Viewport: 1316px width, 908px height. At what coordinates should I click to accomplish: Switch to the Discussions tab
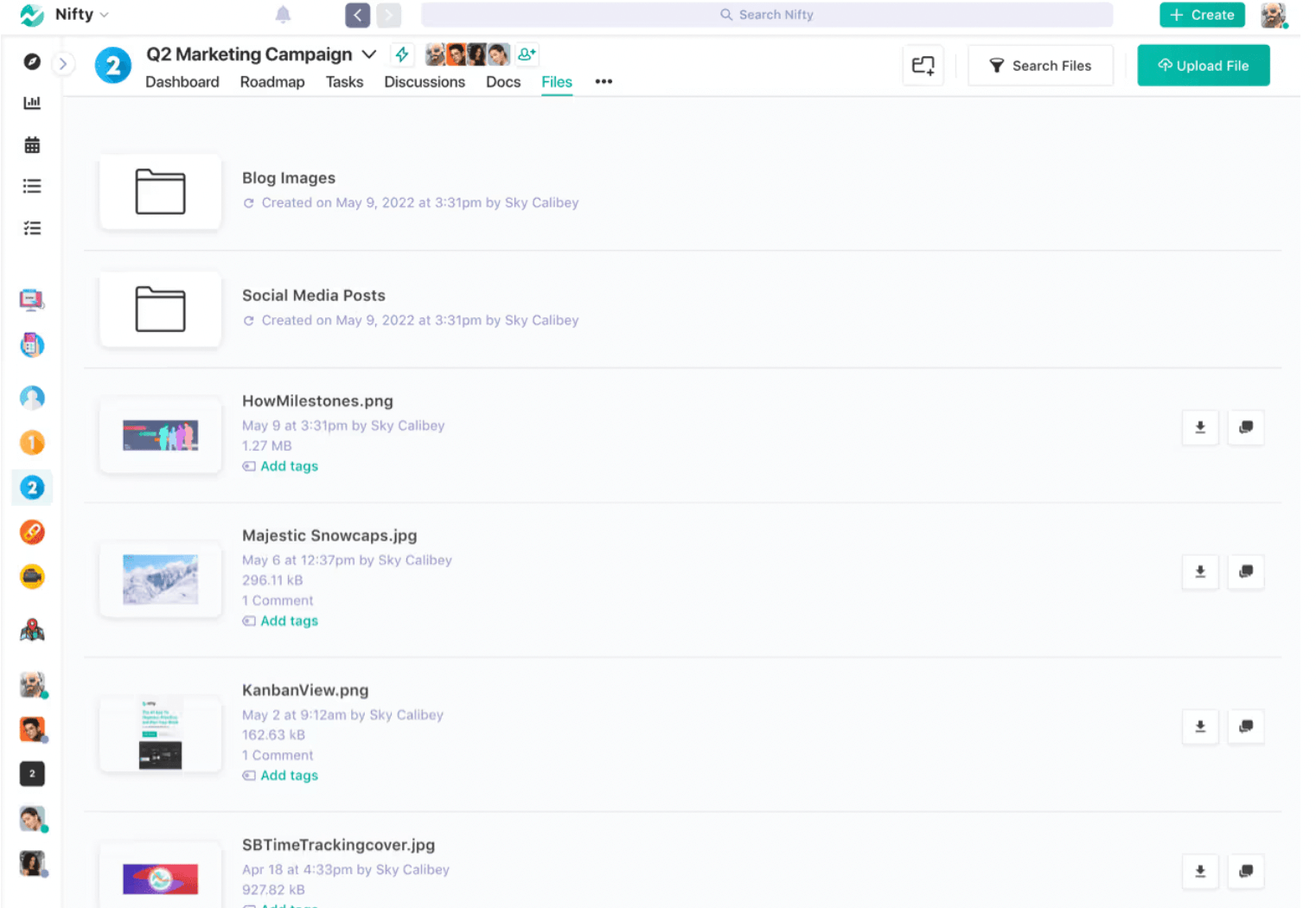pyautogui.click(x=425, y=82)
